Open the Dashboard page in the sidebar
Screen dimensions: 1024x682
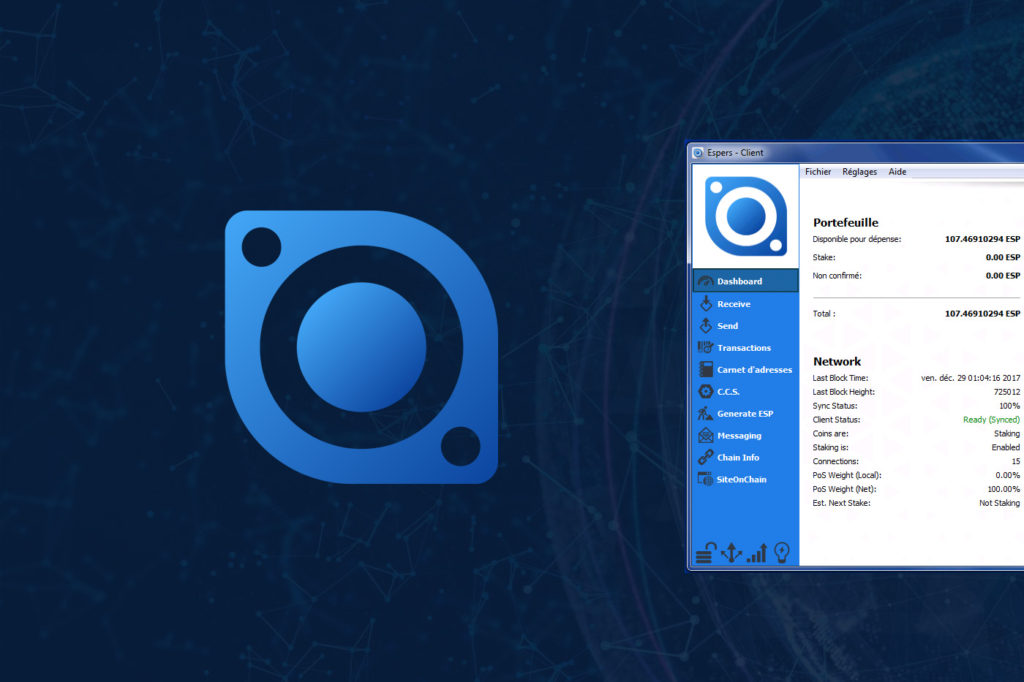click(745, 281)
